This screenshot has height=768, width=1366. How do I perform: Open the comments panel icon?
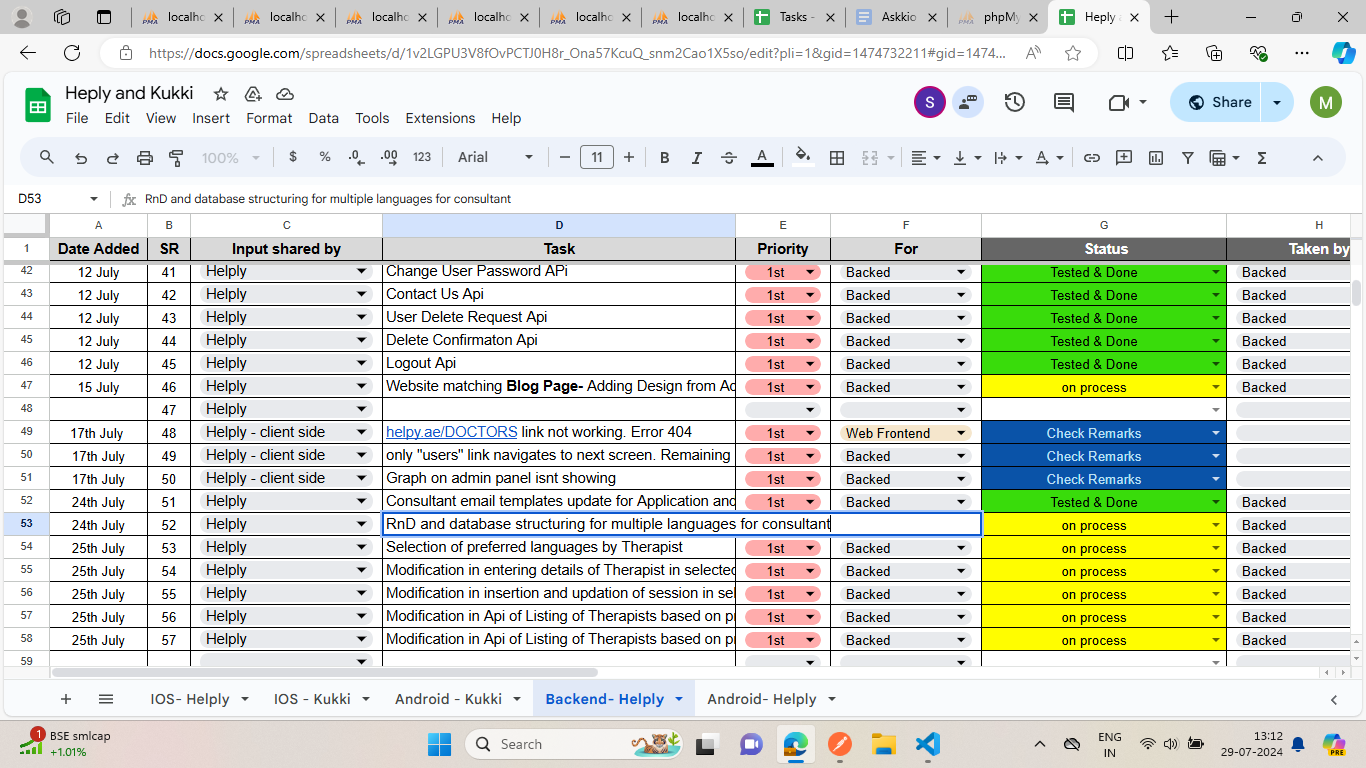coord(1064,102)
